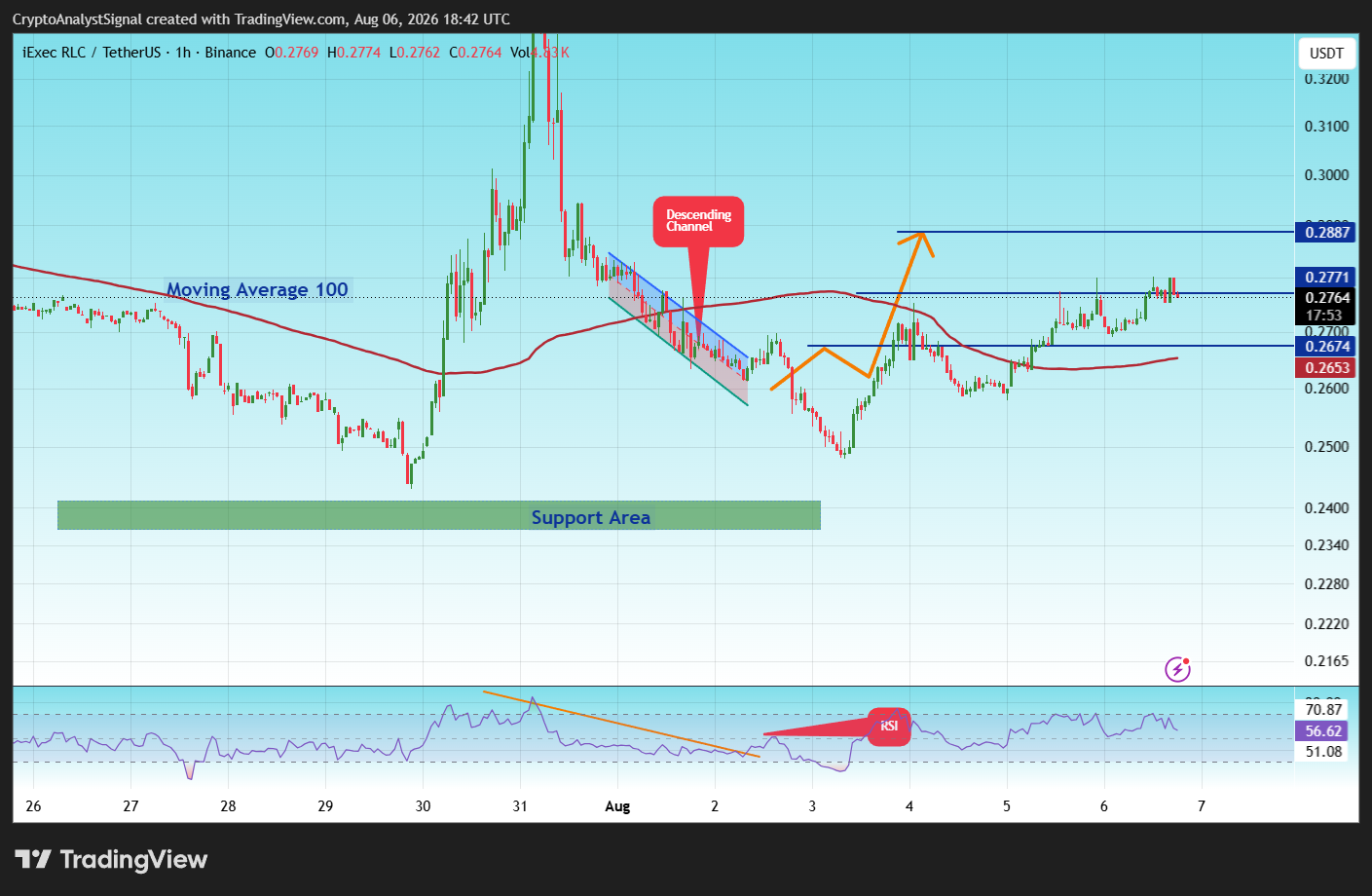The height and width of the screenshot is (896, 1372).
Task: Click the 0.2674 price level label
Action: coord(1327,347)
